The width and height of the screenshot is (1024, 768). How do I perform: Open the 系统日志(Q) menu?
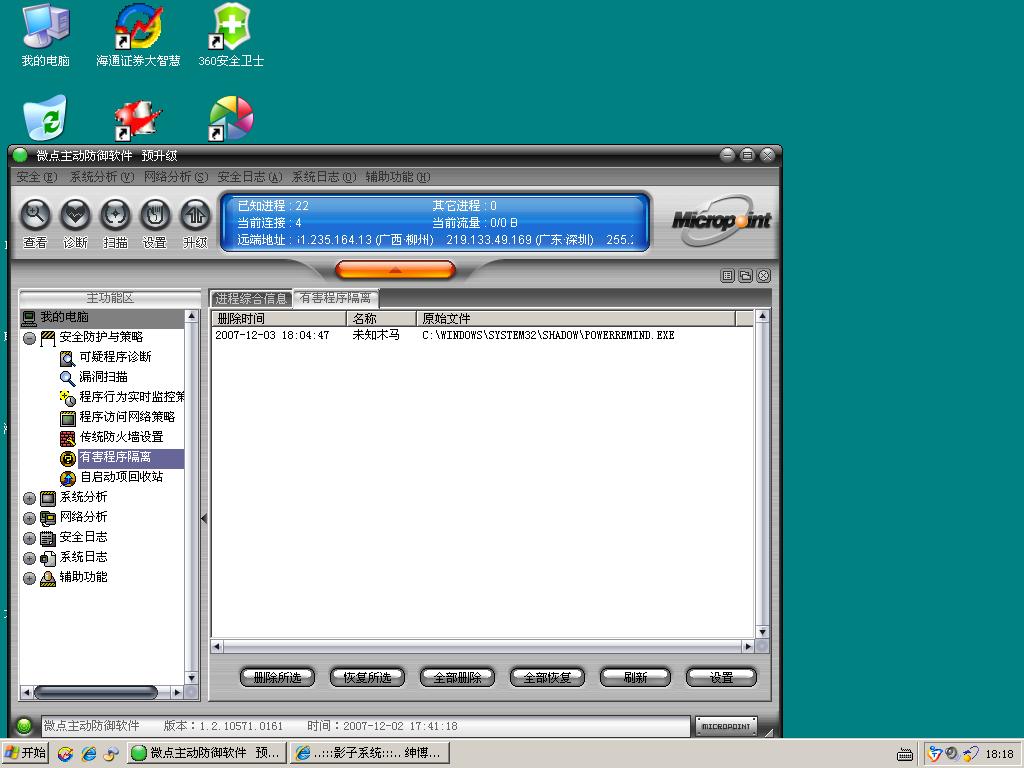click(324, 177)
